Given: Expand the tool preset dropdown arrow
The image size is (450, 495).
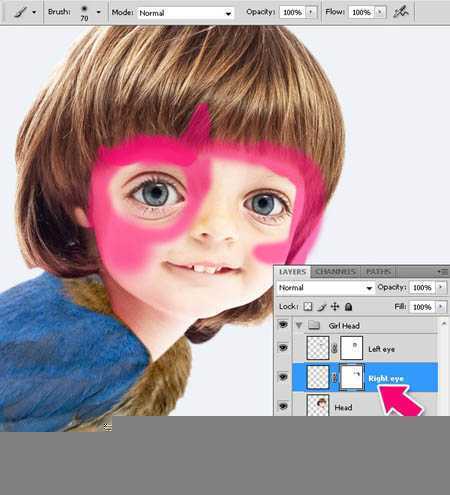Looking at the screenshot, I should (34, 12).
